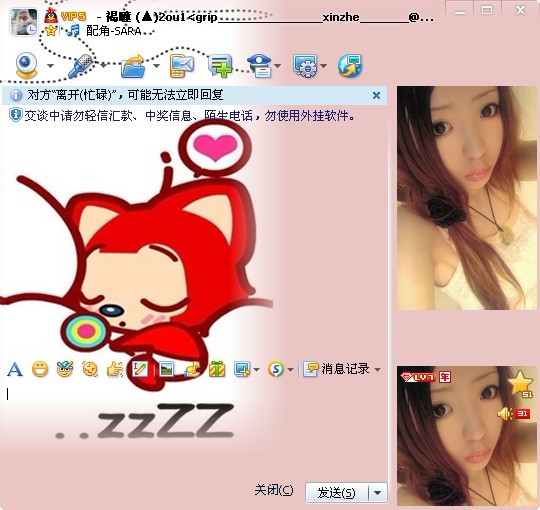
Task: Open remote assistance monitor-gear icon
Action: pyautogui.click(x=305, y=65)
